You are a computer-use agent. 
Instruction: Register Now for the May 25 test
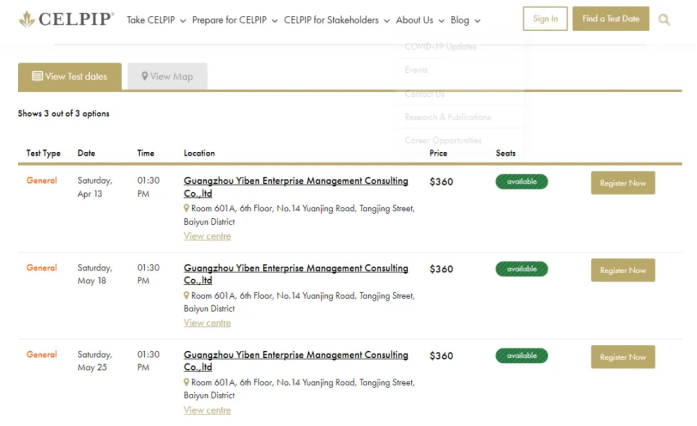[623, 357]
